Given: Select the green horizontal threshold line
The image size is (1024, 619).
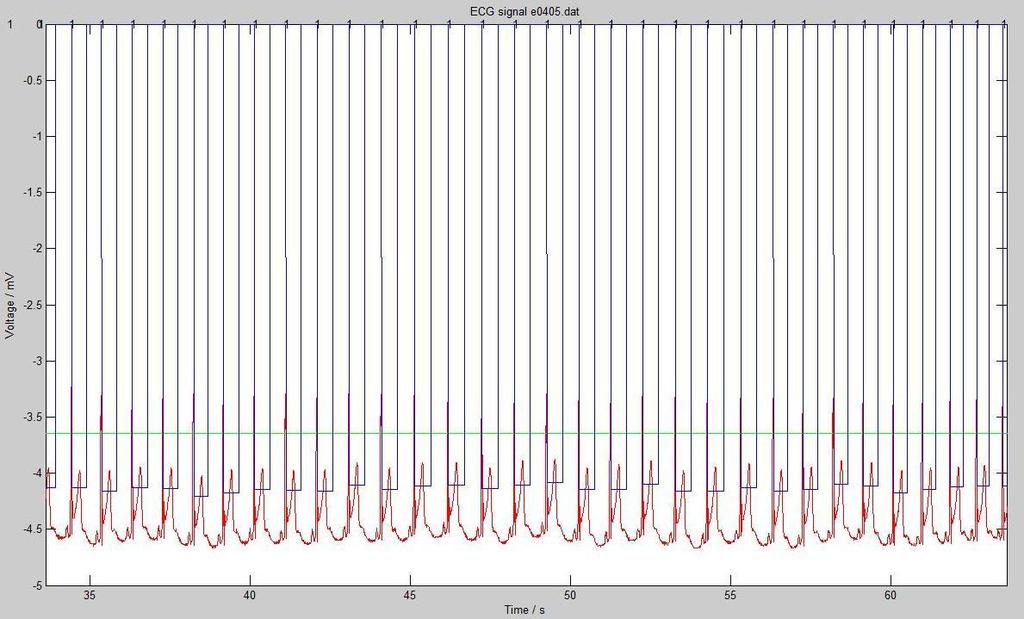Looking at the screenshot, I should 526,434.
